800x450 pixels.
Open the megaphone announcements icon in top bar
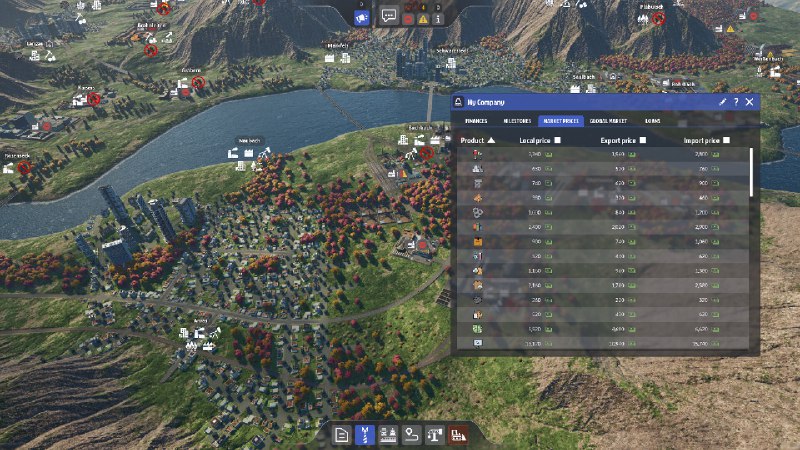tap(362, 17)
